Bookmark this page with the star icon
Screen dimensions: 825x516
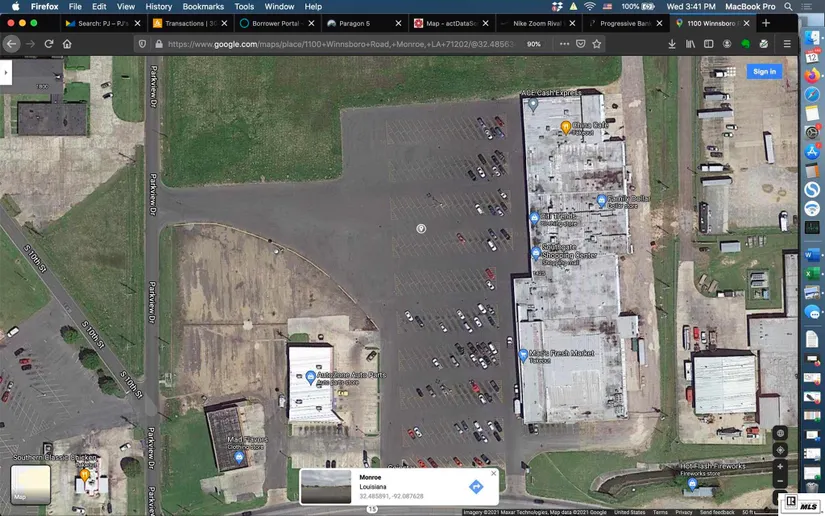click(x=597, y=44)
